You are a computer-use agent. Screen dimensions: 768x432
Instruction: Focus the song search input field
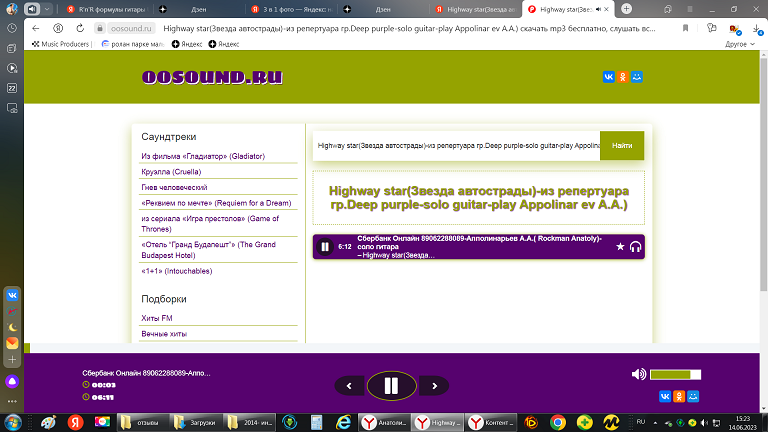[x=456, y=145]
